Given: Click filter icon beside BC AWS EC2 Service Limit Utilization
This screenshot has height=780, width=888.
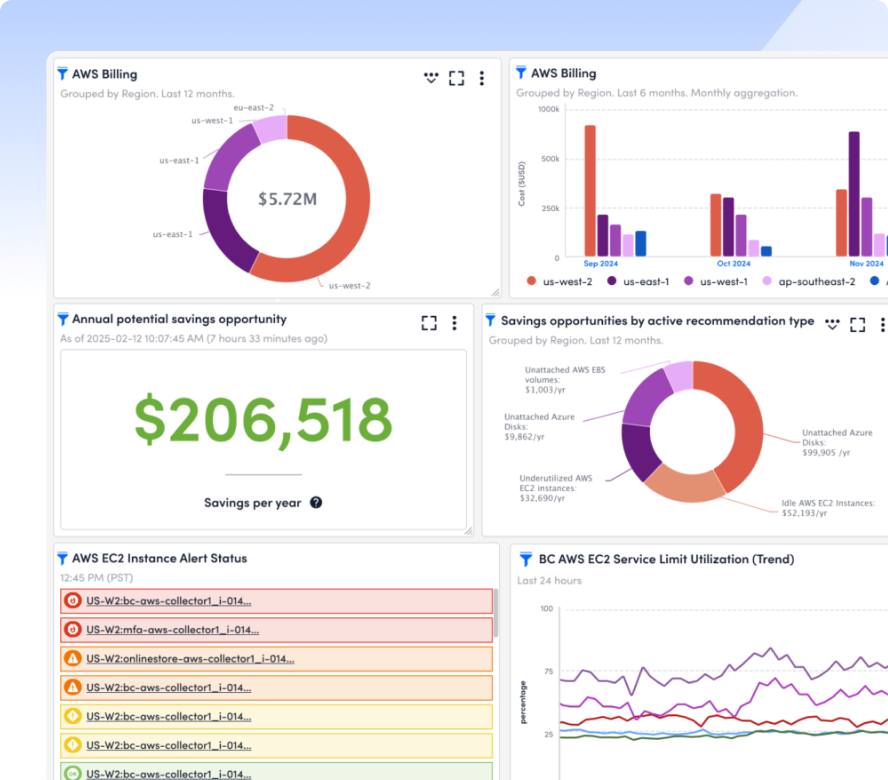Looking at the screenshot, I should [526, 560].
